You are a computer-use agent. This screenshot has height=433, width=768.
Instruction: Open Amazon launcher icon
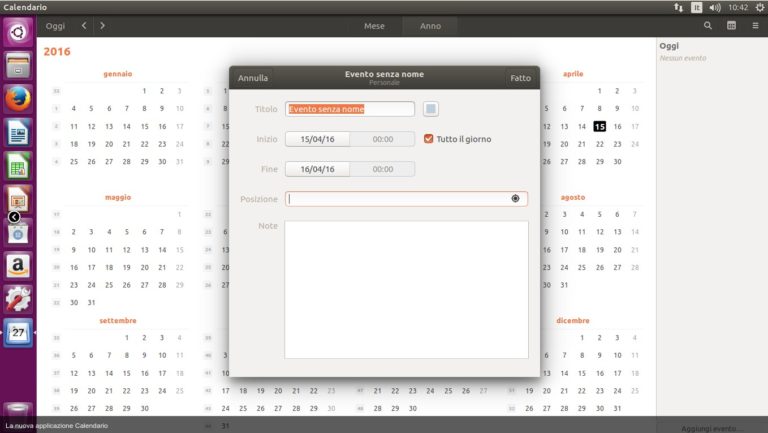[18, 265]
